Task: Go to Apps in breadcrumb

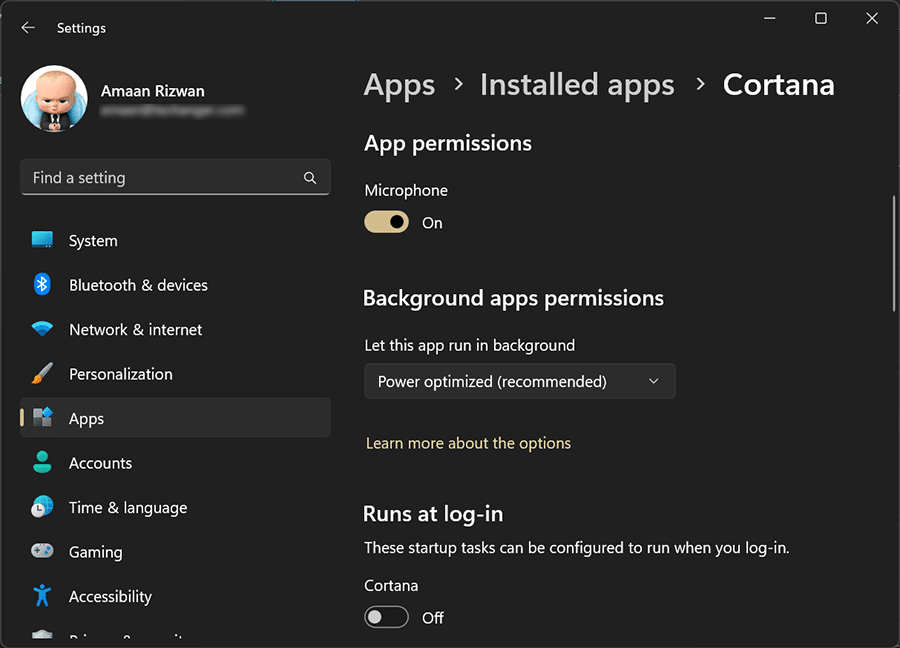Action: pyautogui.click(x=399, y=85)
